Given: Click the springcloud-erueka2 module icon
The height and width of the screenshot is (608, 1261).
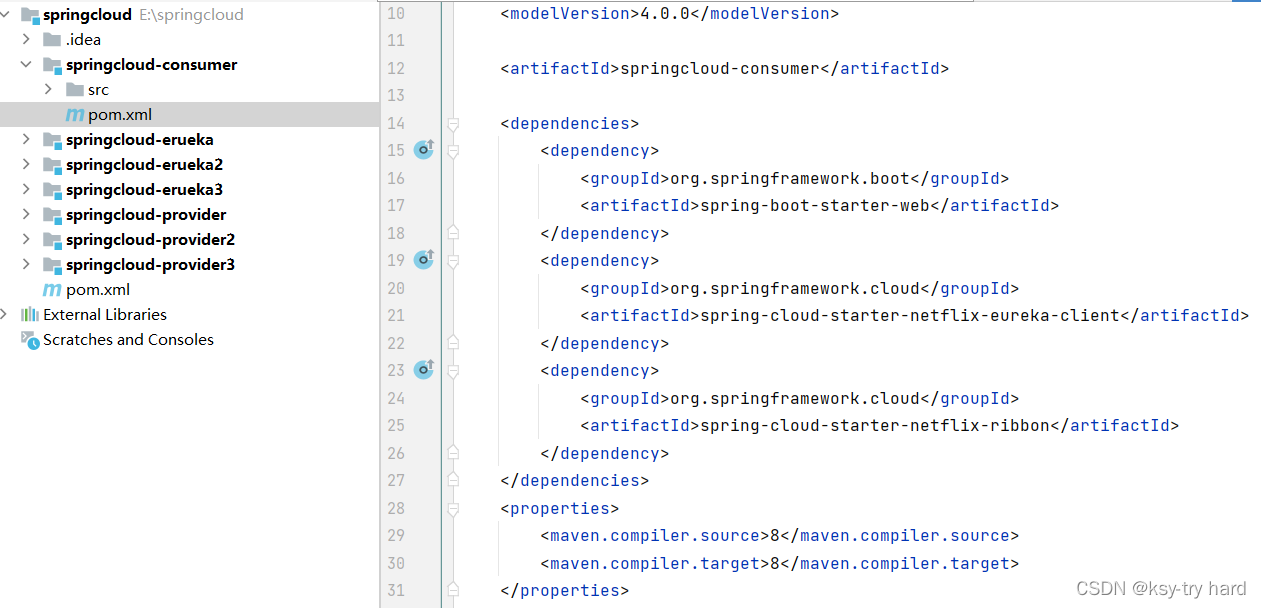Looking at the screenshot, I should tap(52, 165).
